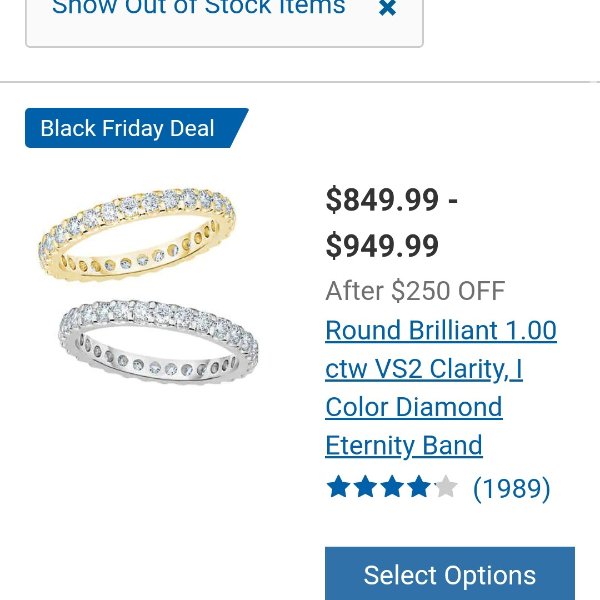
Task: Click the second blue rating star
Action: [365, 487]
